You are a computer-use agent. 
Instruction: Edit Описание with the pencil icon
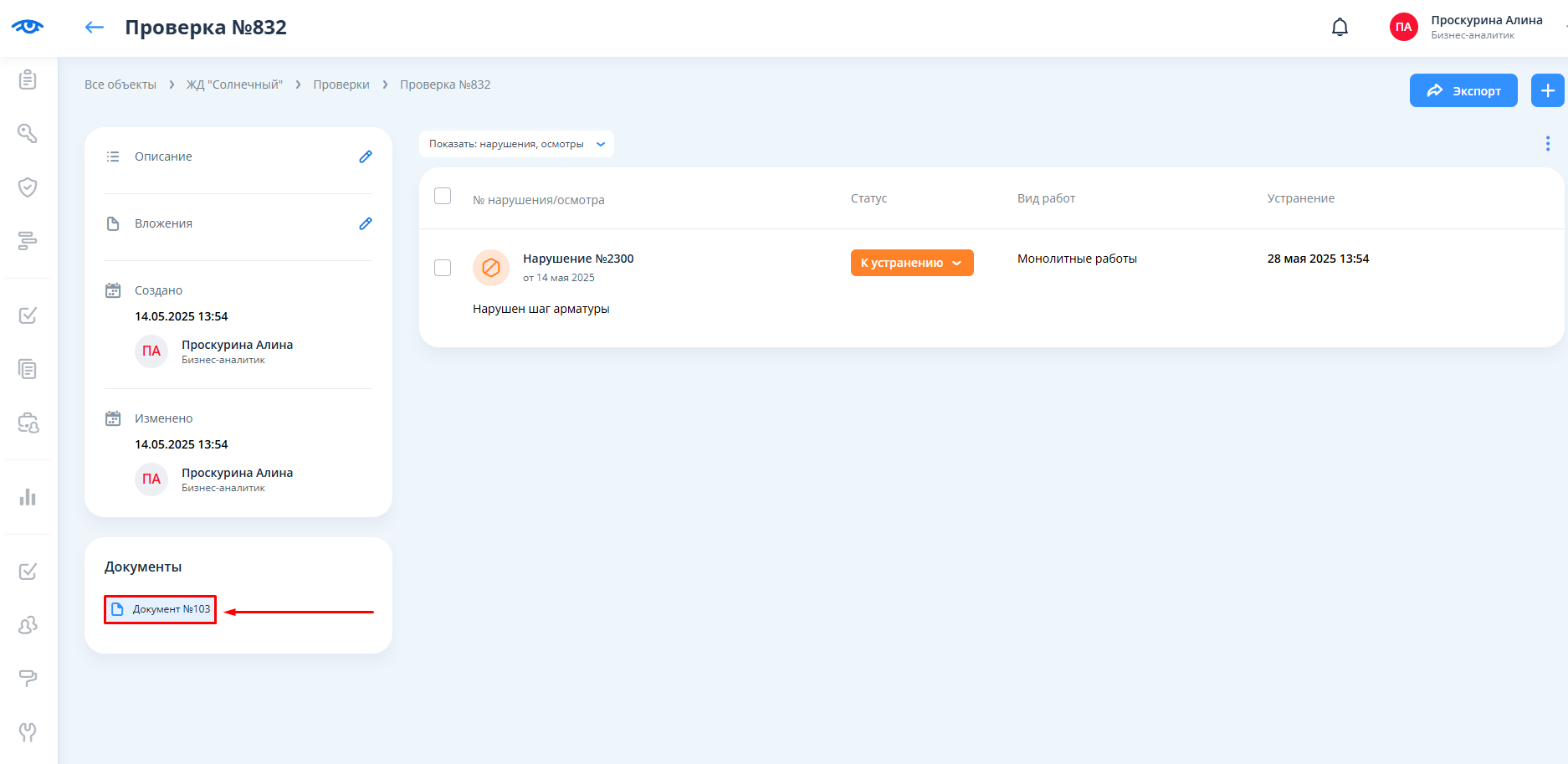tap(366, 156)
